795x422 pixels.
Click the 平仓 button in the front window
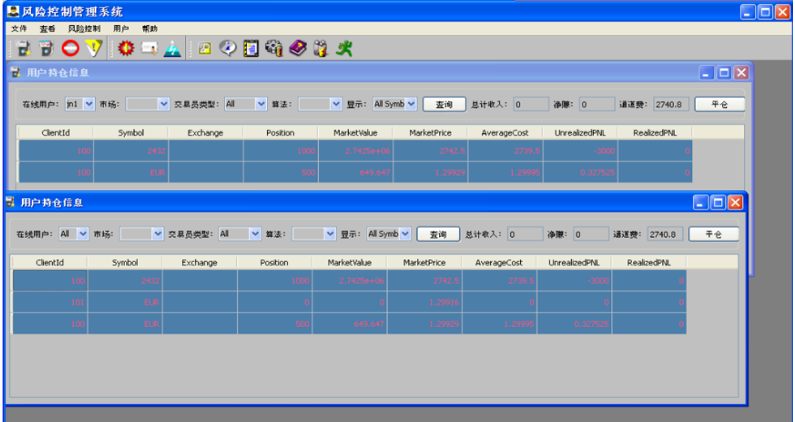click(x=713, y=234)
